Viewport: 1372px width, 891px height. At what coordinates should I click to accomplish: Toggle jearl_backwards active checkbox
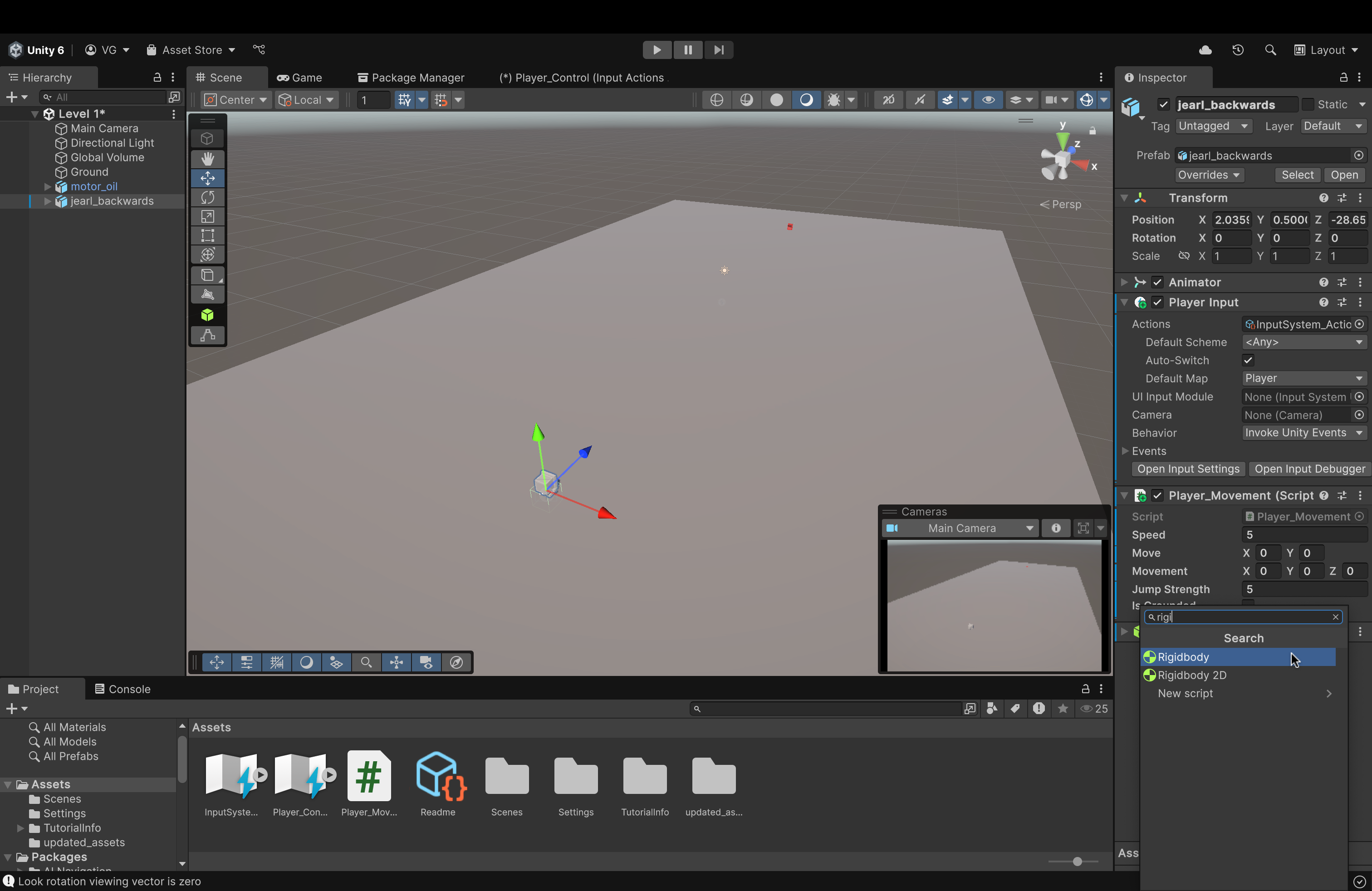[x=1163, y=104]
